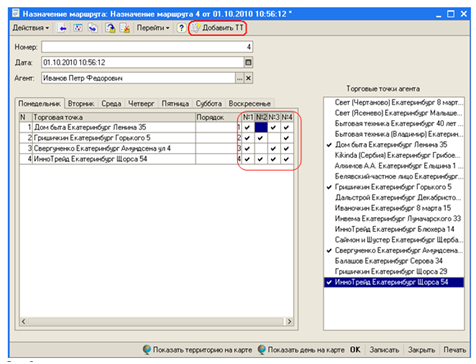Open agent selection with the ellipsis button
Viewport: 476px width, 364px height.
point(240,78)
